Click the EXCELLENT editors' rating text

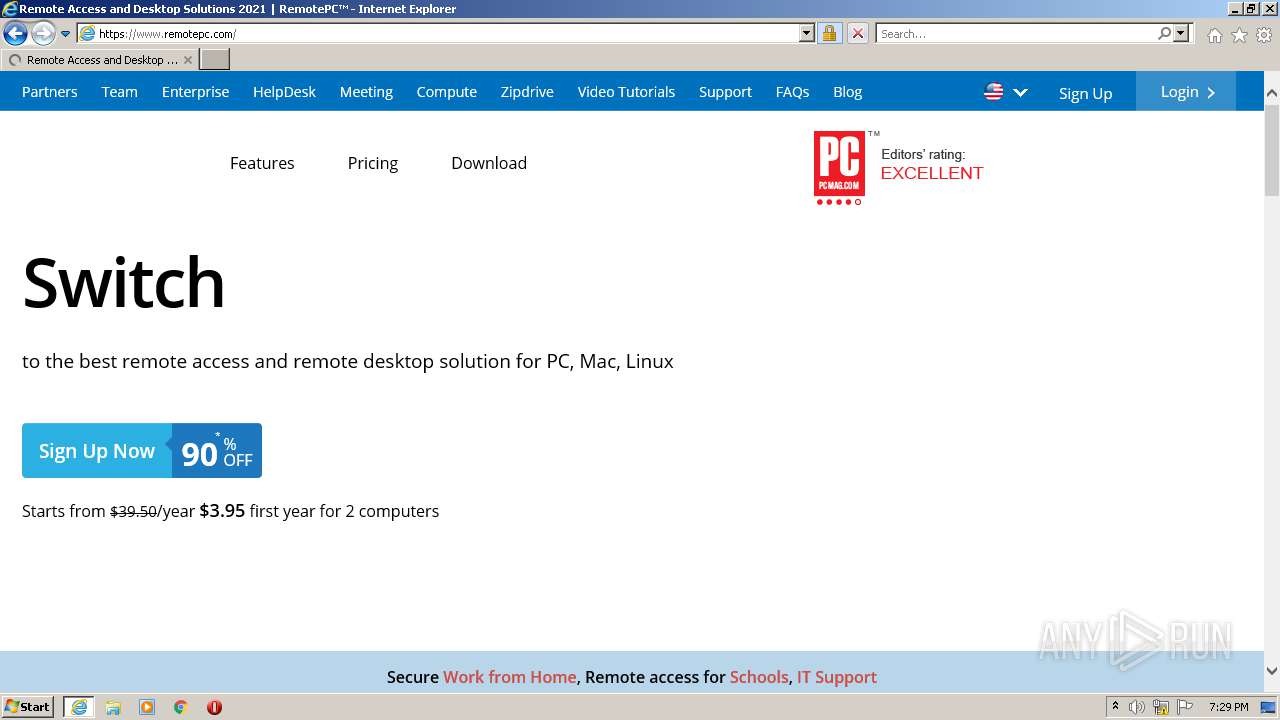932,173
